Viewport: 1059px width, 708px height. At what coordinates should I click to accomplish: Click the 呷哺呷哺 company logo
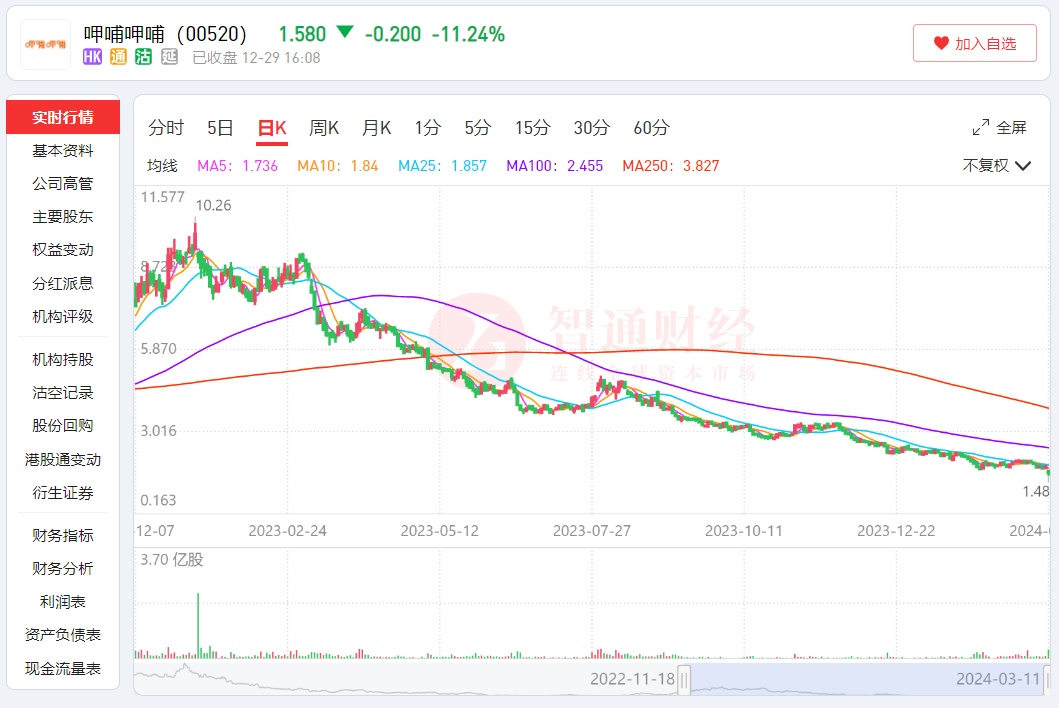[x=46, y=45]
